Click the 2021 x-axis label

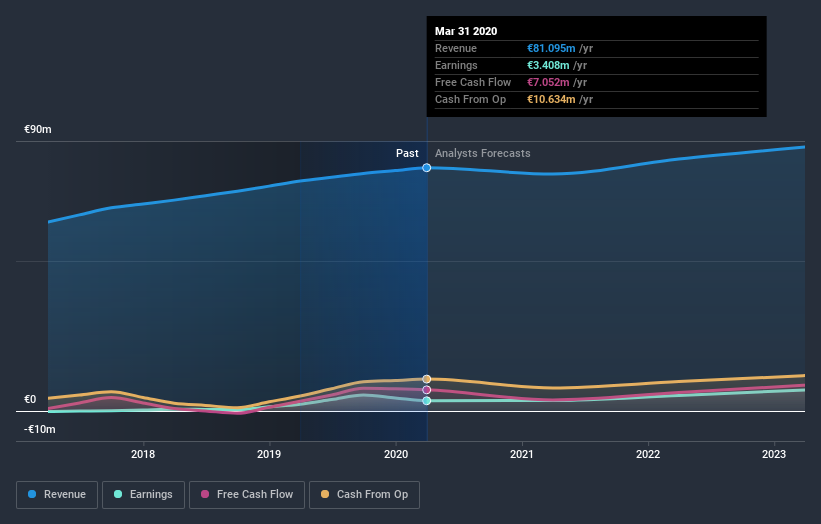[x=522, y=454]
